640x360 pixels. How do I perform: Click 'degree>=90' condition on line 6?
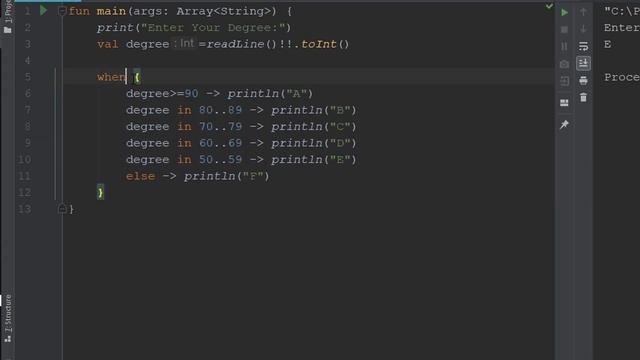pos(162,93)
